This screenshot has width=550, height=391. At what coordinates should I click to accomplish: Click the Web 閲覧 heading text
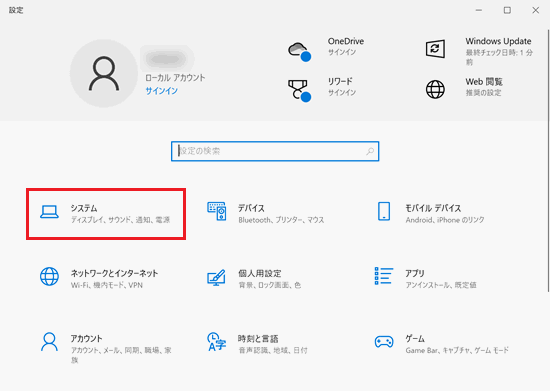click(484, 82)
